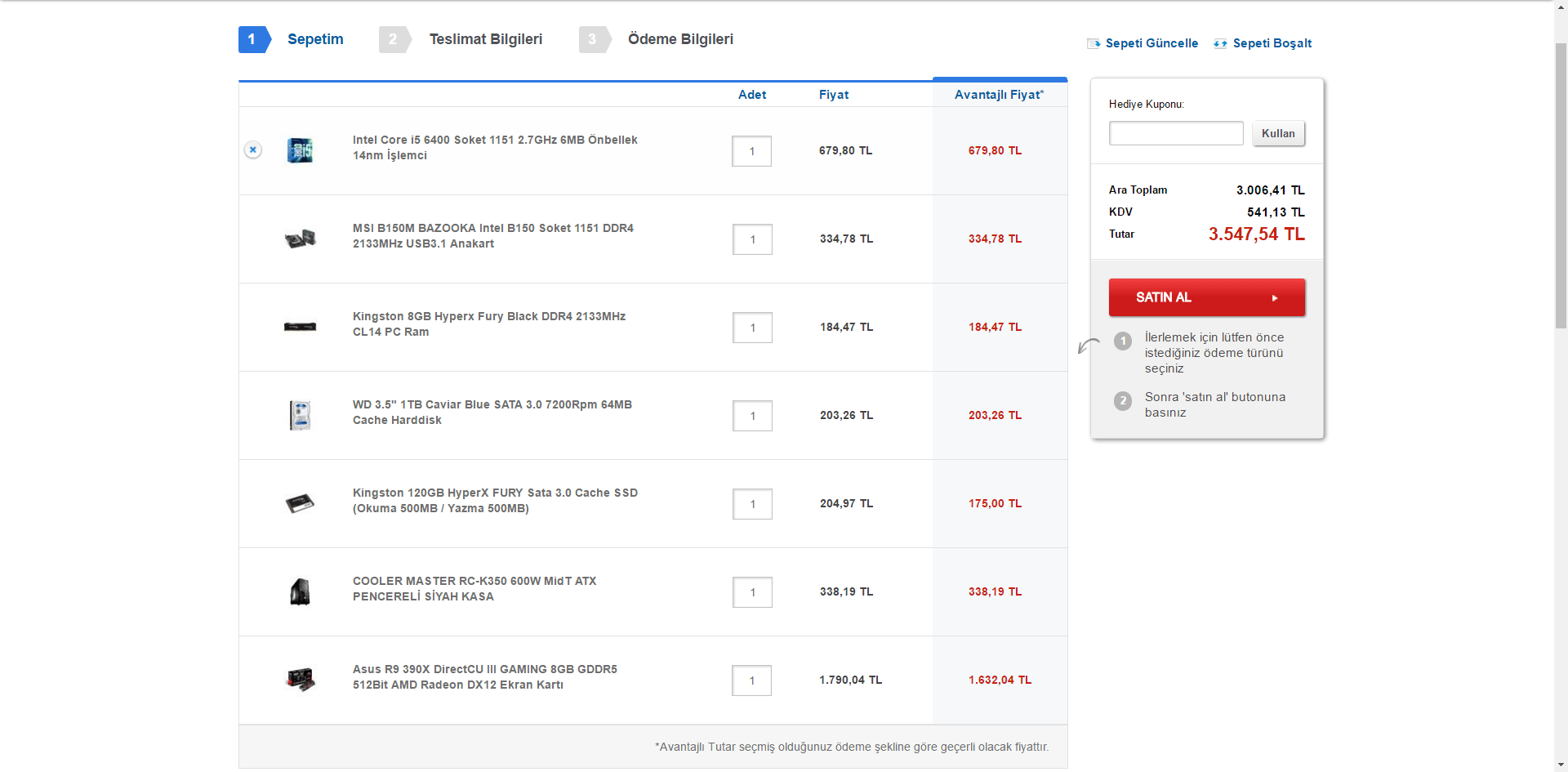Focus the Hediye Kuponu input field
1568x772 pixels.
pos(1176,133)
